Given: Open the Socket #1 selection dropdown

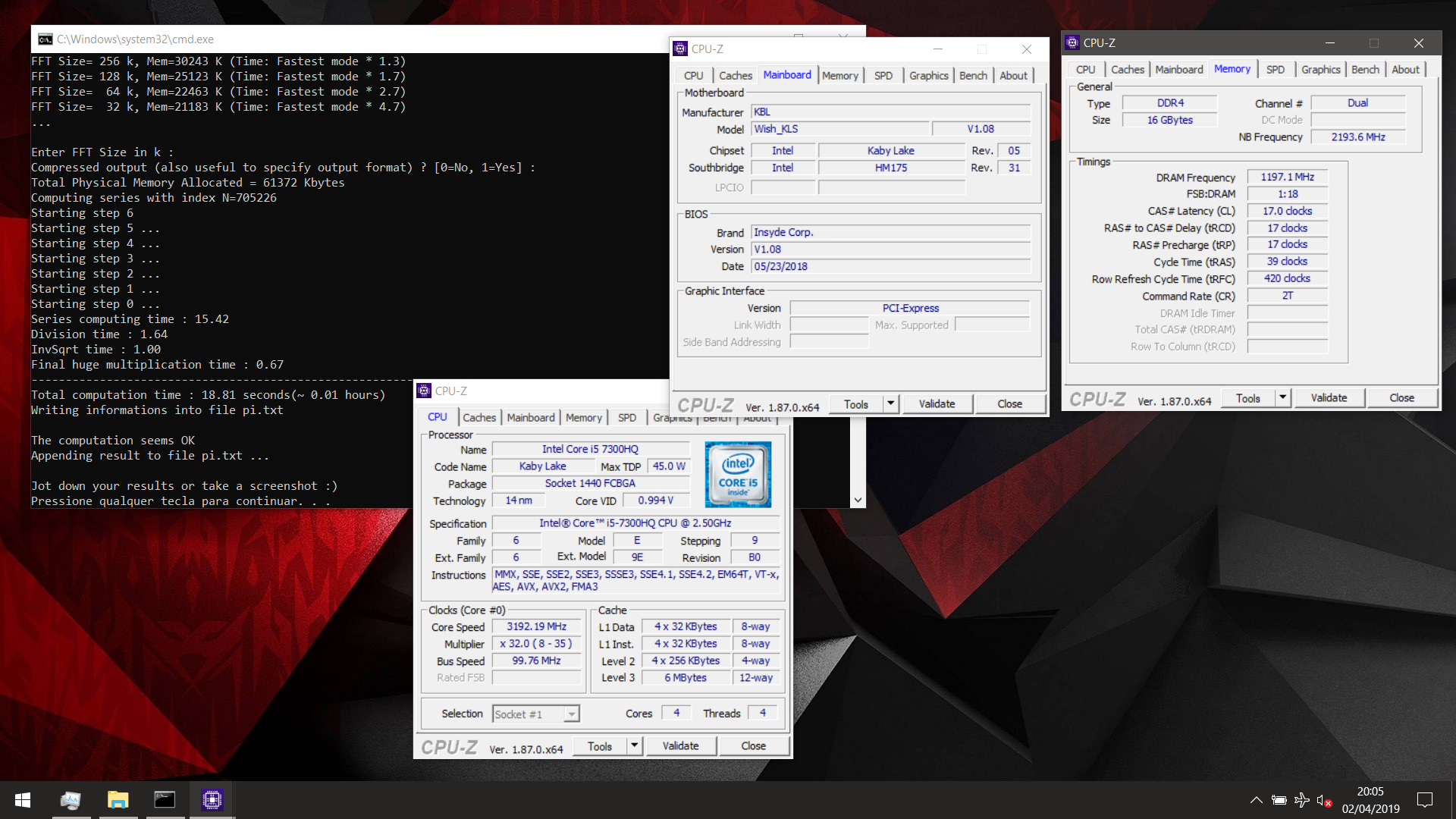Looking at the screenshot, I should tap(535, 714).
